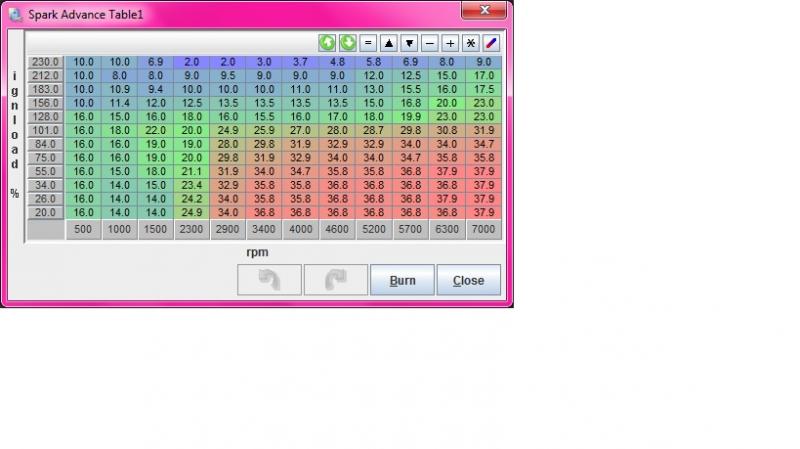The width and height of the screenshot is (800, 449).
Task: Select the cell with value 28.7
Action: [373, 131]
